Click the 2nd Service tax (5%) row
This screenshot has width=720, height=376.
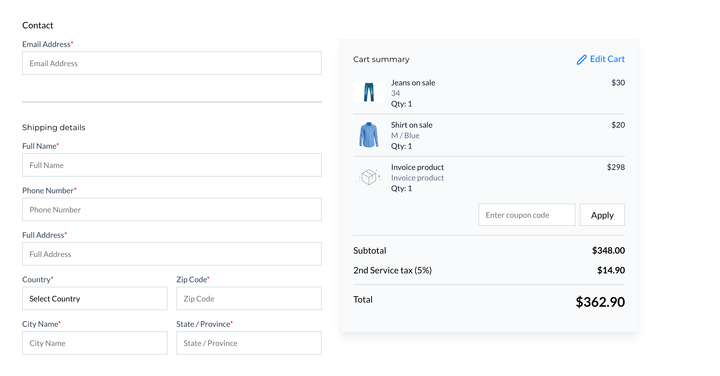489,270
